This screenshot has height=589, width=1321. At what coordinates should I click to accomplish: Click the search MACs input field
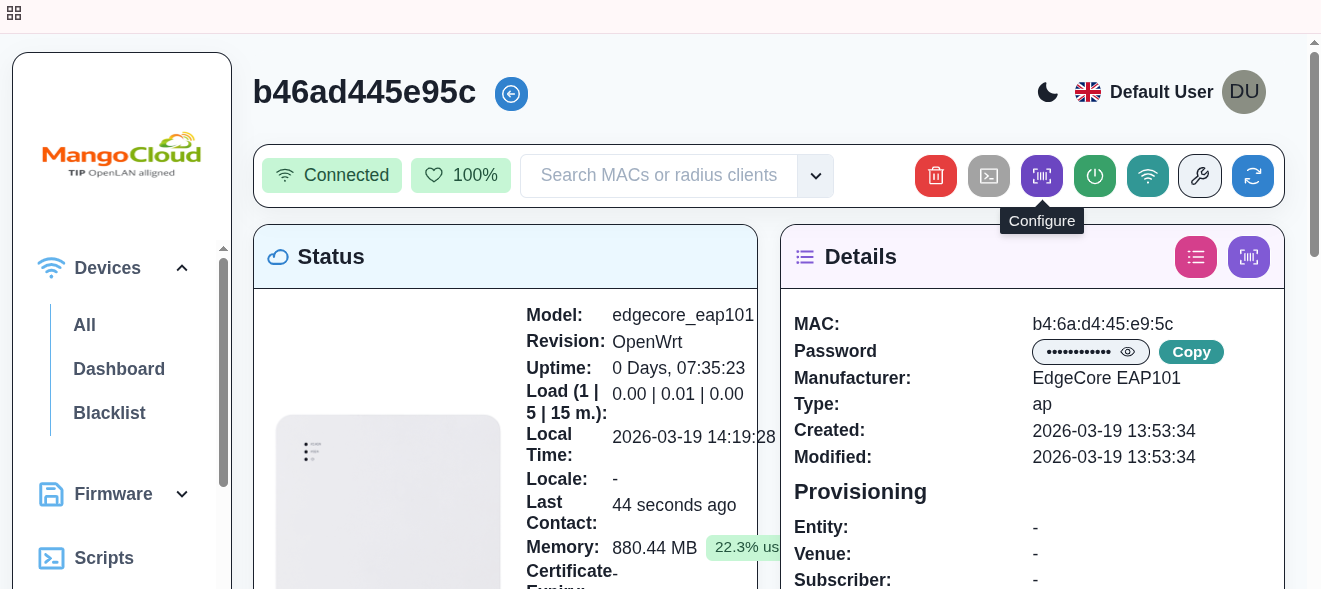[660, 175]
